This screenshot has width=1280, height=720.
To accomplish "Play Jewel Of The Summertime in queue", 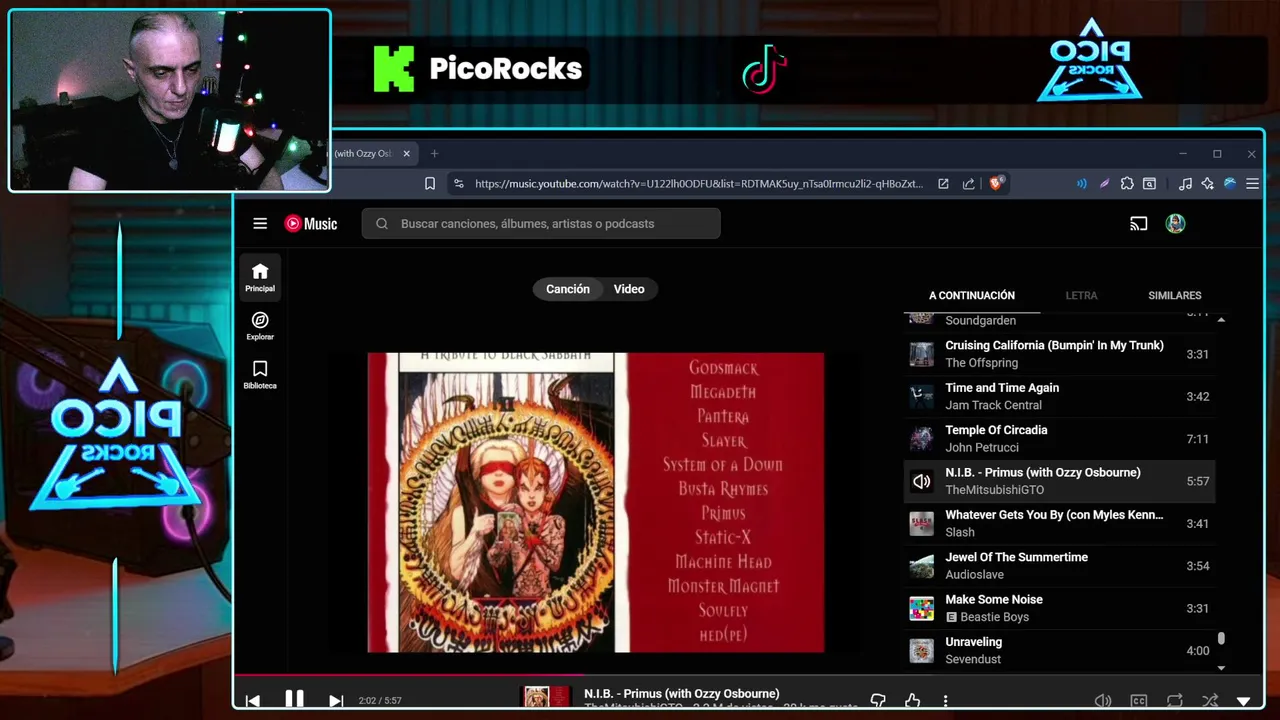I will [x=1060, y=566].
